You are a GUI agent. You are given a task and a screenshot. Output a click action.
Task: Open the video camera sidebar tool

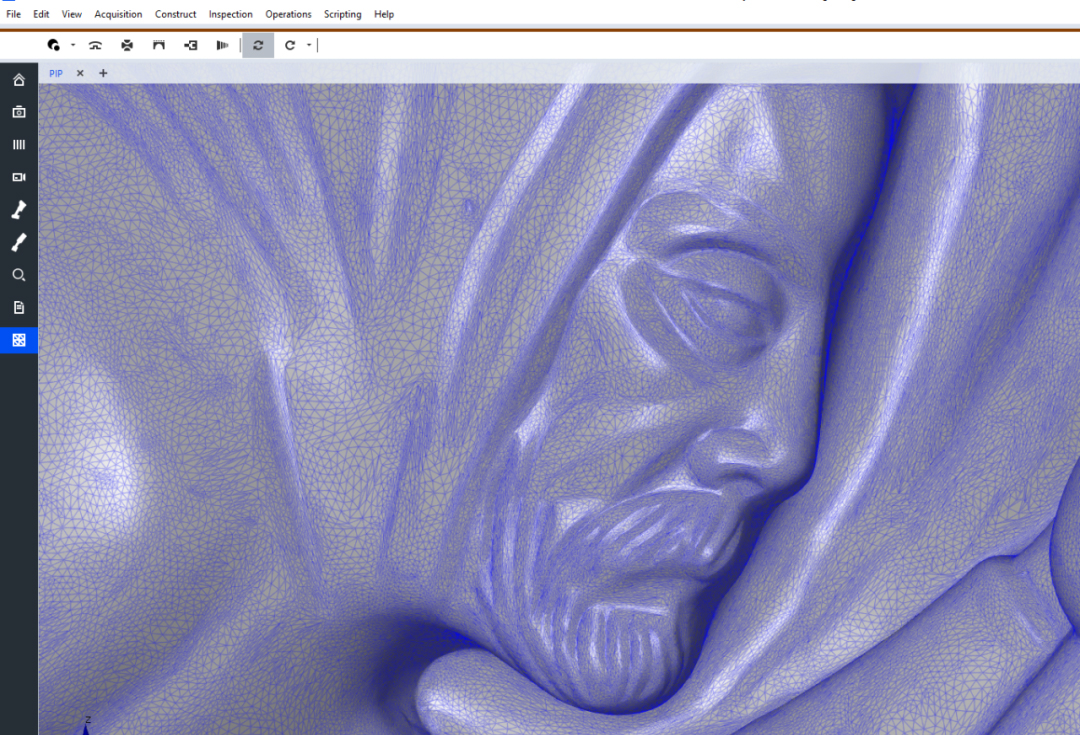18,177
